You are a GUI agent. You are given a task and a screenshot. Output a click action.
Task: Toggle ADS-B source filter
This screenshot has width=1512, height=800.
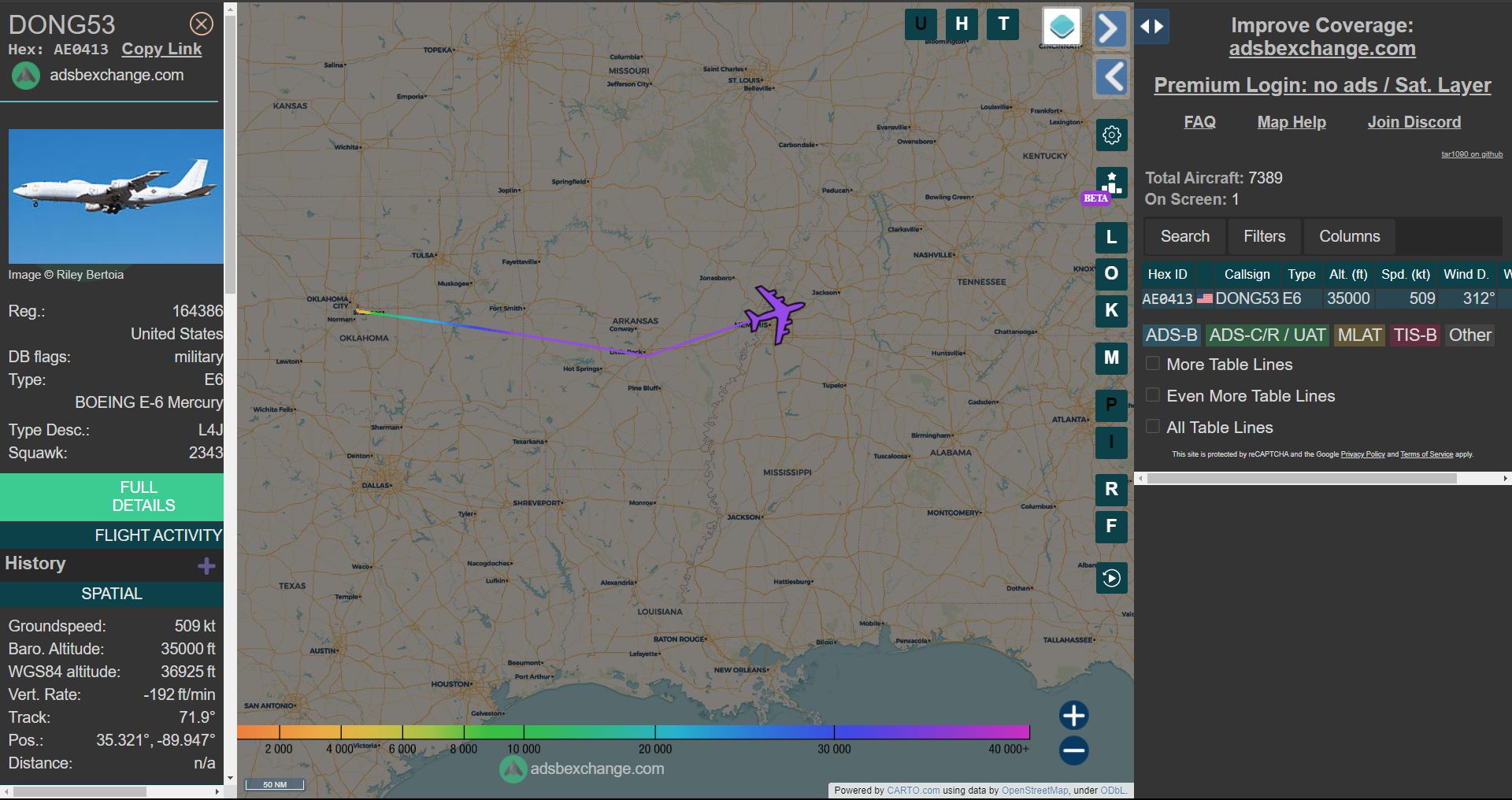point(1171,335)
